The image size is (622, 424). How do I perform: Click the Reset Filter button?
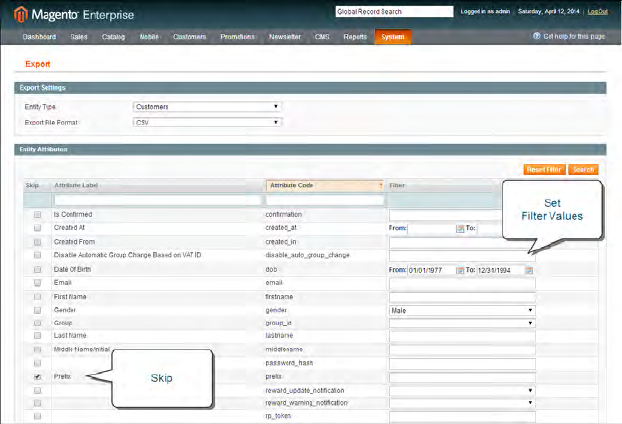coord(544,169)
